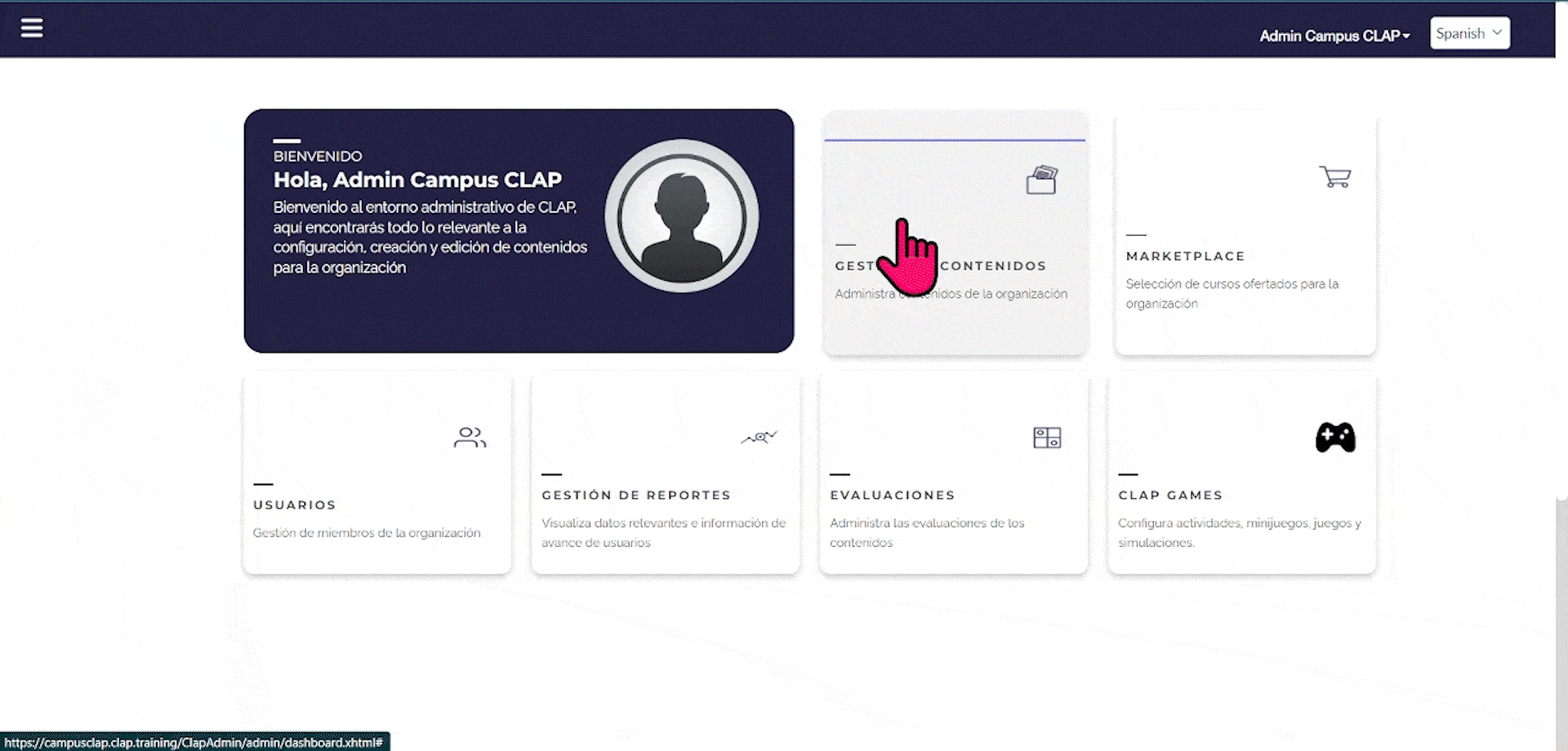Click the Usuarios people icon
The width and height of the screenshot is (1568, 751).
pyautogui.click(x=470, y=438)
